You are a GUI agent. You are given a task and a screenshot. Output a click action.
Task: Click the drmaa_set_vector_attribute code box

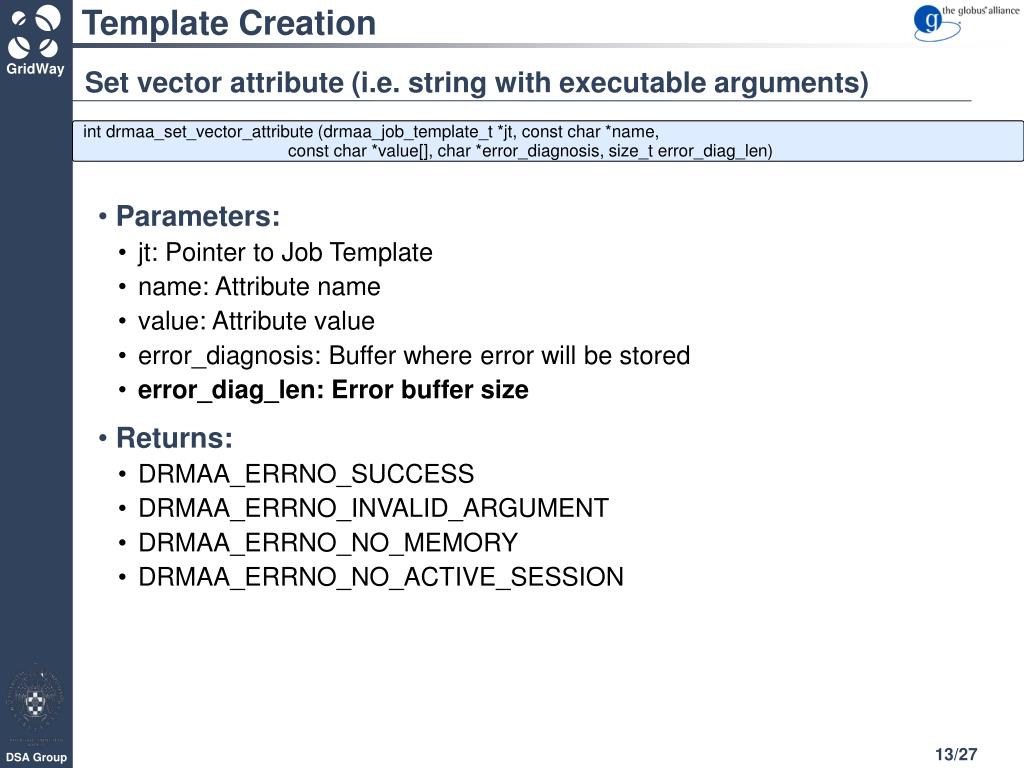[548, 141]
